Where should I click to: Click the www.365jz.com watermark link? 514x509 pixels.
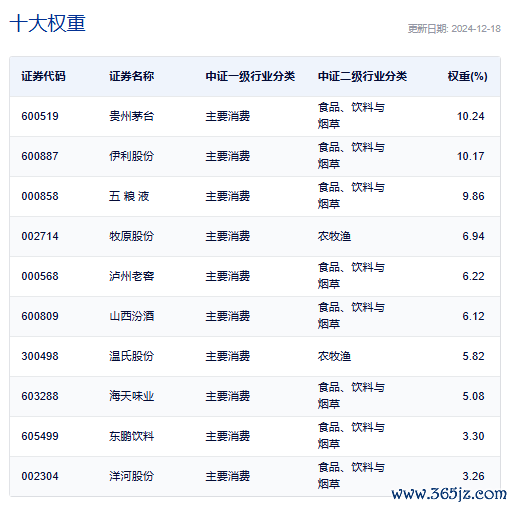pos(449,494)
